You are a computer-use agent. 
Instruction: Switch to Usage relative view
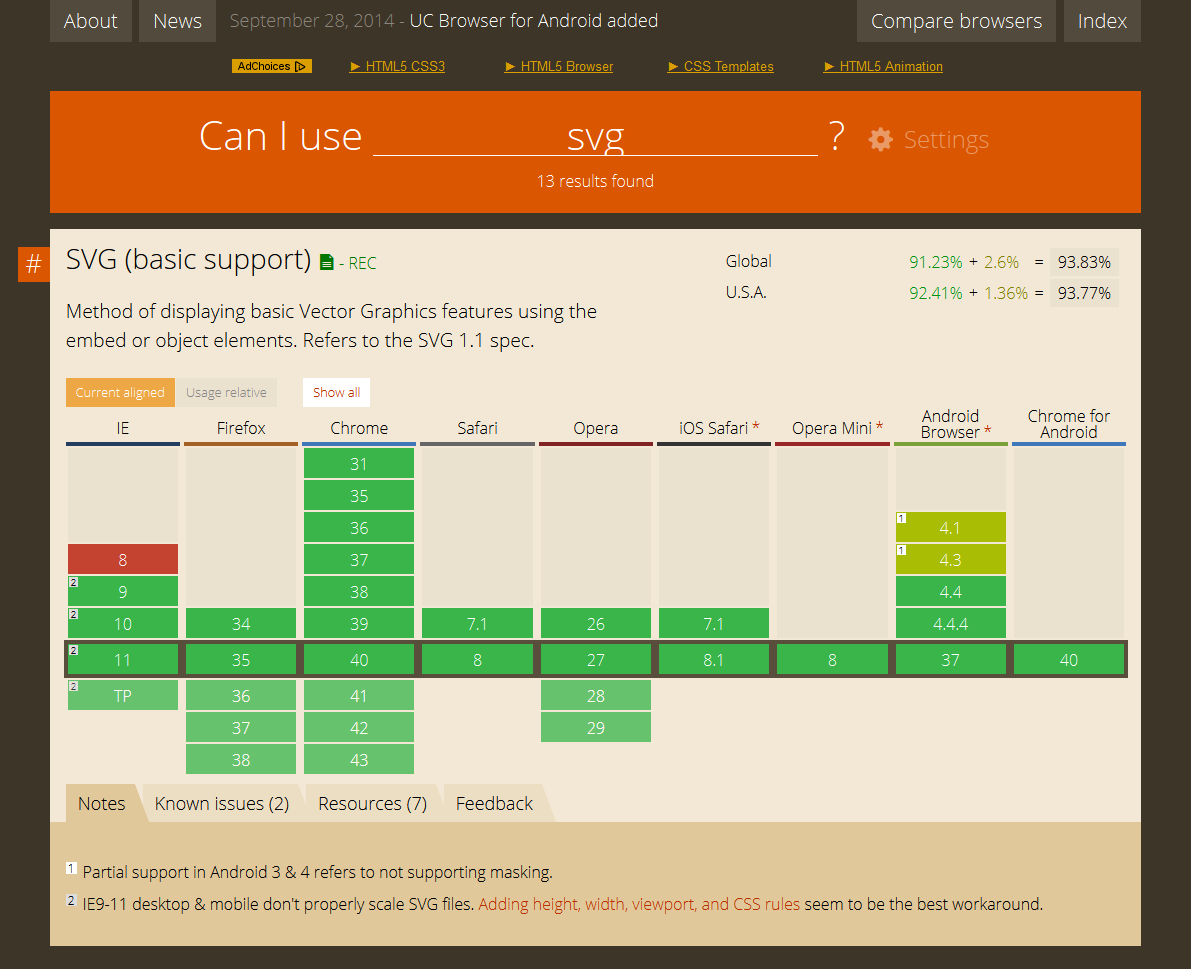(x=226, y=393)
